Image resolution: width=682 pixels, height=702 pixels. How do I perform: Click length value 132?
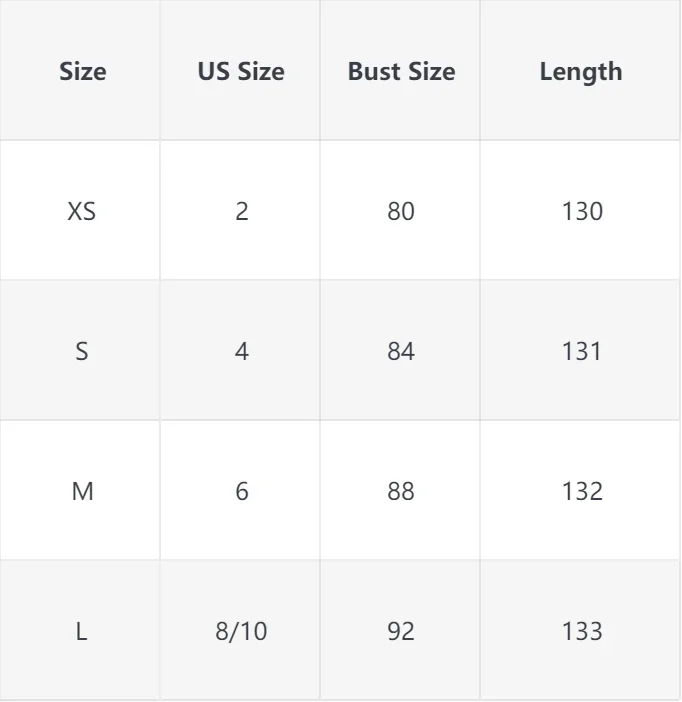[582, 491]
